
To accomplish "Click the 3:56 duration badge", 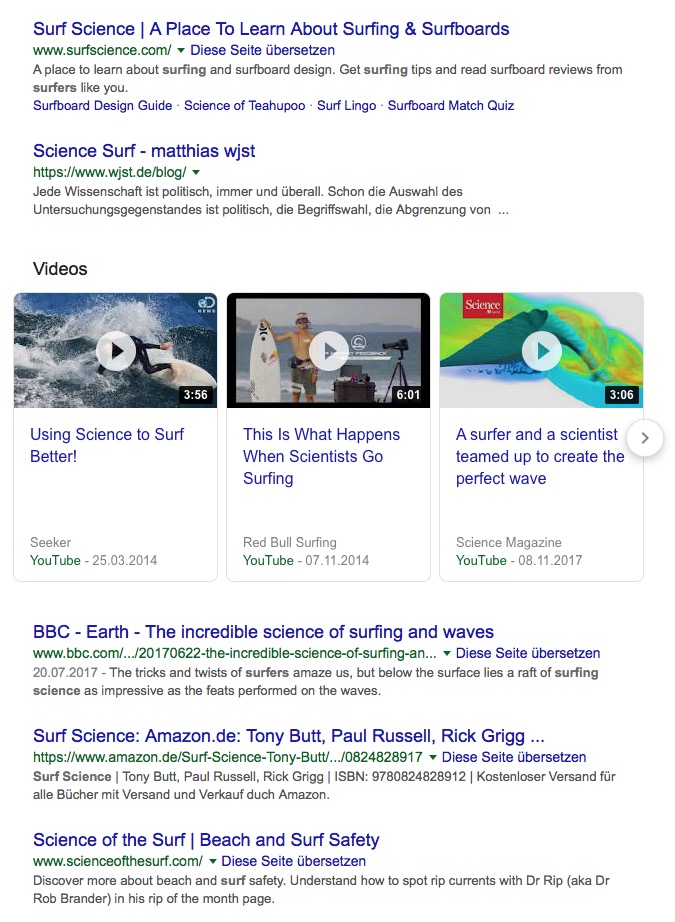I will pos(196,395).
